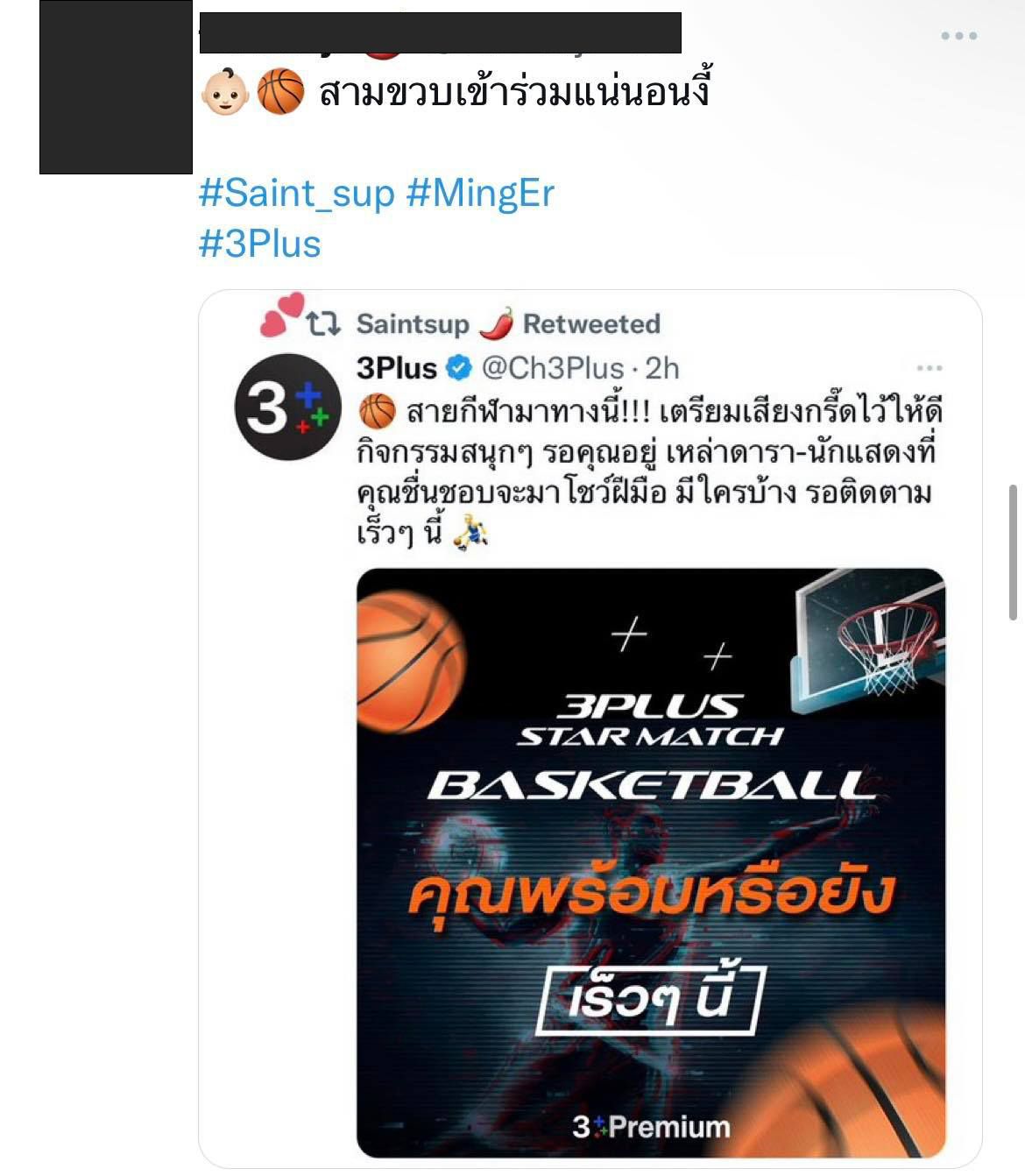Open the #Saint_sup hashtag
Viewport: 1025px width, 1176px height.
tap(297, 193)
